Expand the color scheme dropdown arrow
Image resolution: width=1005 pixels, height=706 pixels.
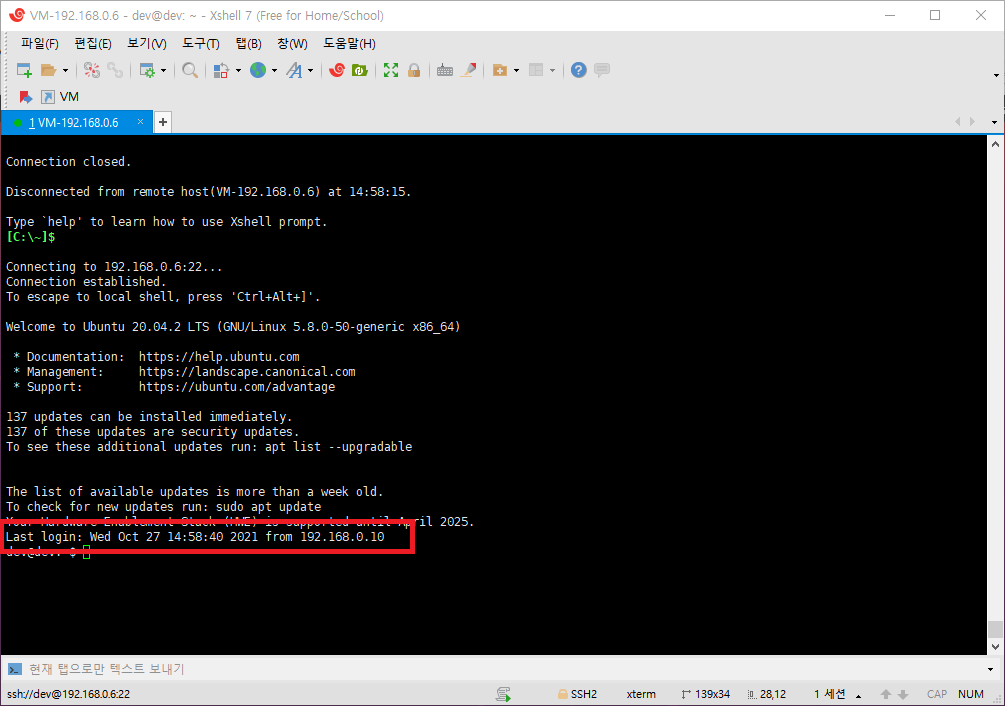click(238, 70)
